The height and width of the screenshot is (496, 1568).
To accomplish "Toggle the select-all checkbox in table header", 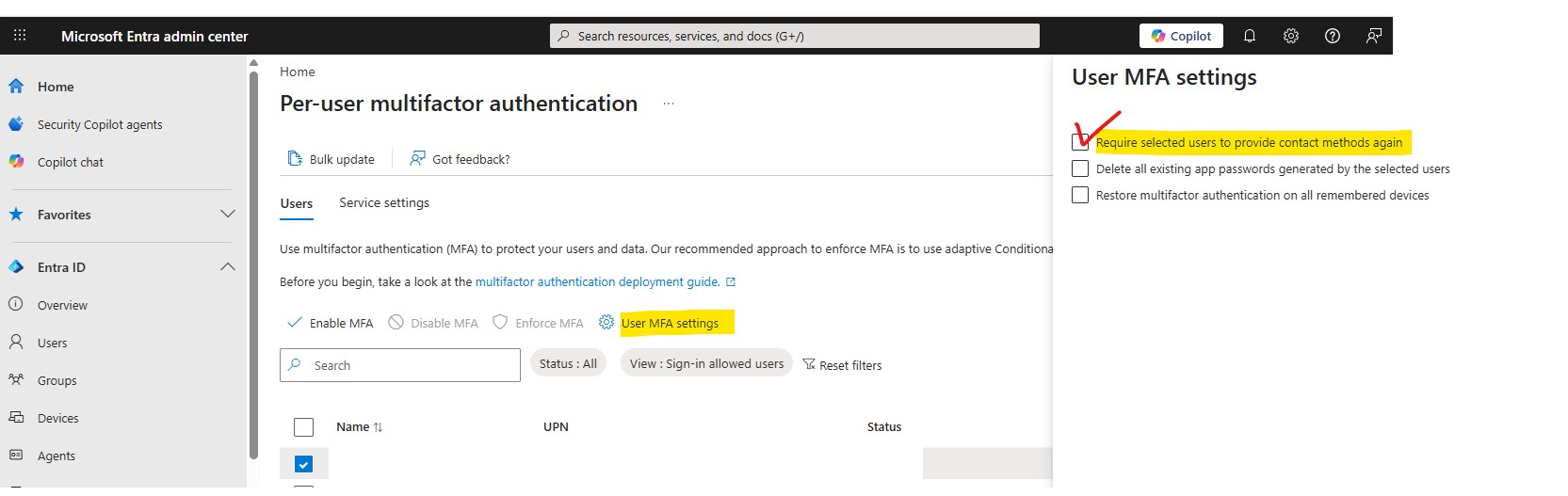I will tap(303, 427).
